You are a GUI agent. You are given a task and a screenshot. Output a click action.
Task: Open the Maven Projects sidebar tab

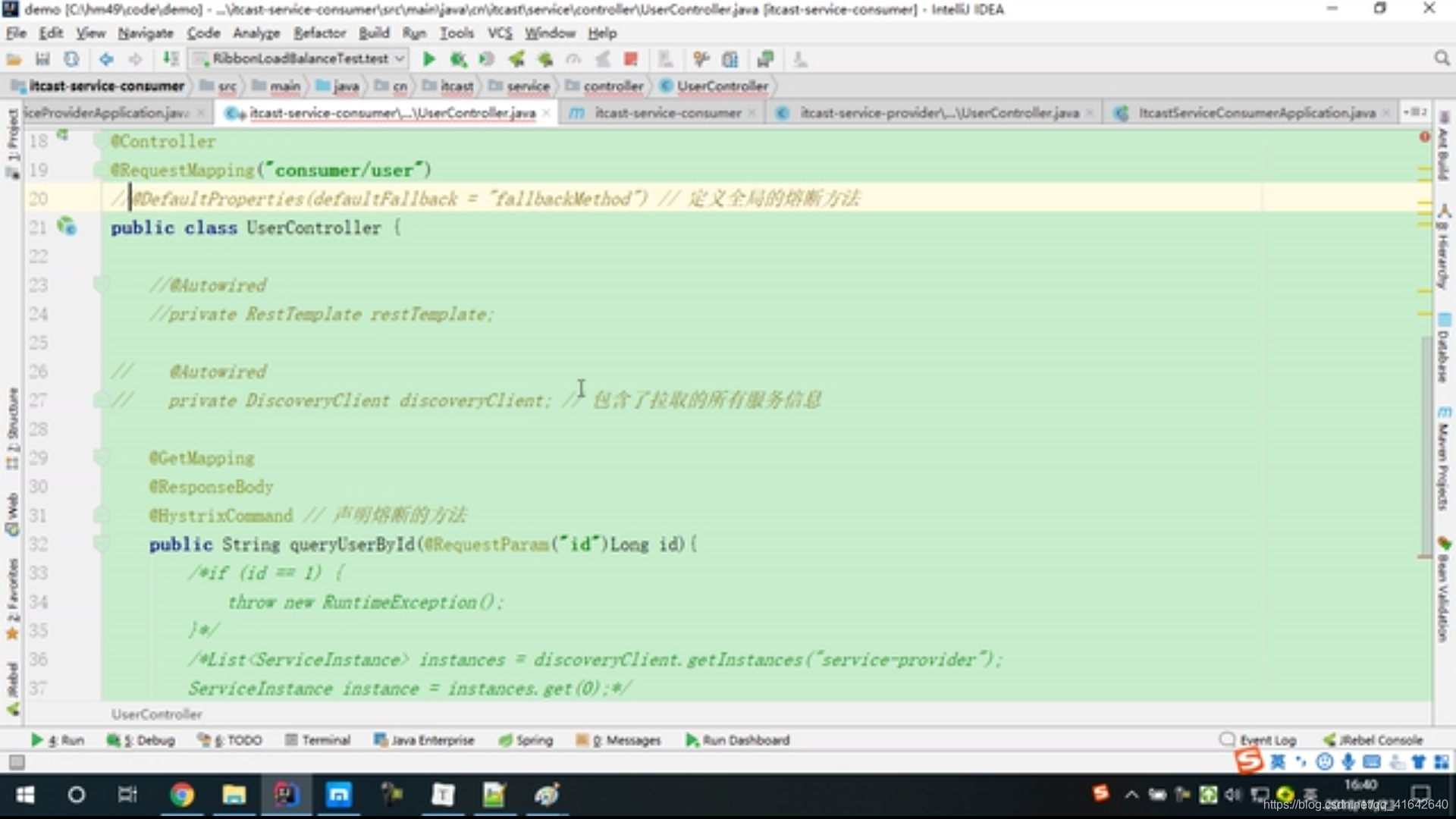1443,459
